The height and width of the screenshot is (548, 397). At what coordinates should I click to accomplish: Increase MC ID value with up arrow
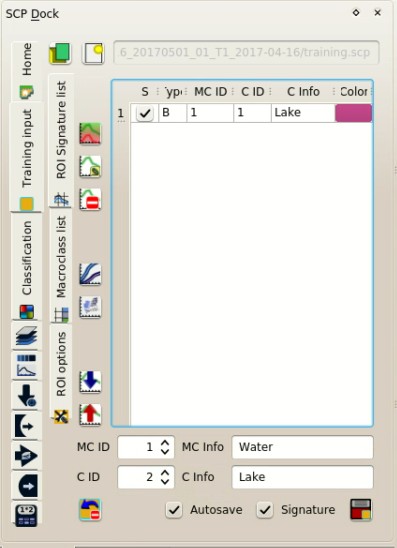165,442
